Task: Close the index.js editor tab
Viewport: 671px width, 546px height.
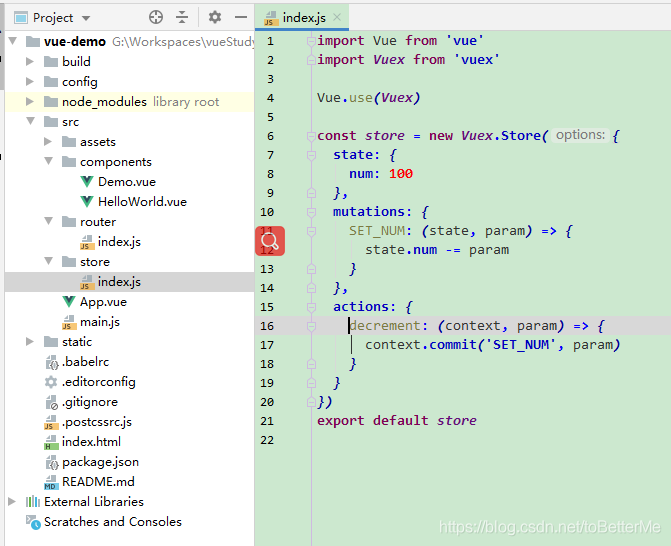Action: click(337, 17)
